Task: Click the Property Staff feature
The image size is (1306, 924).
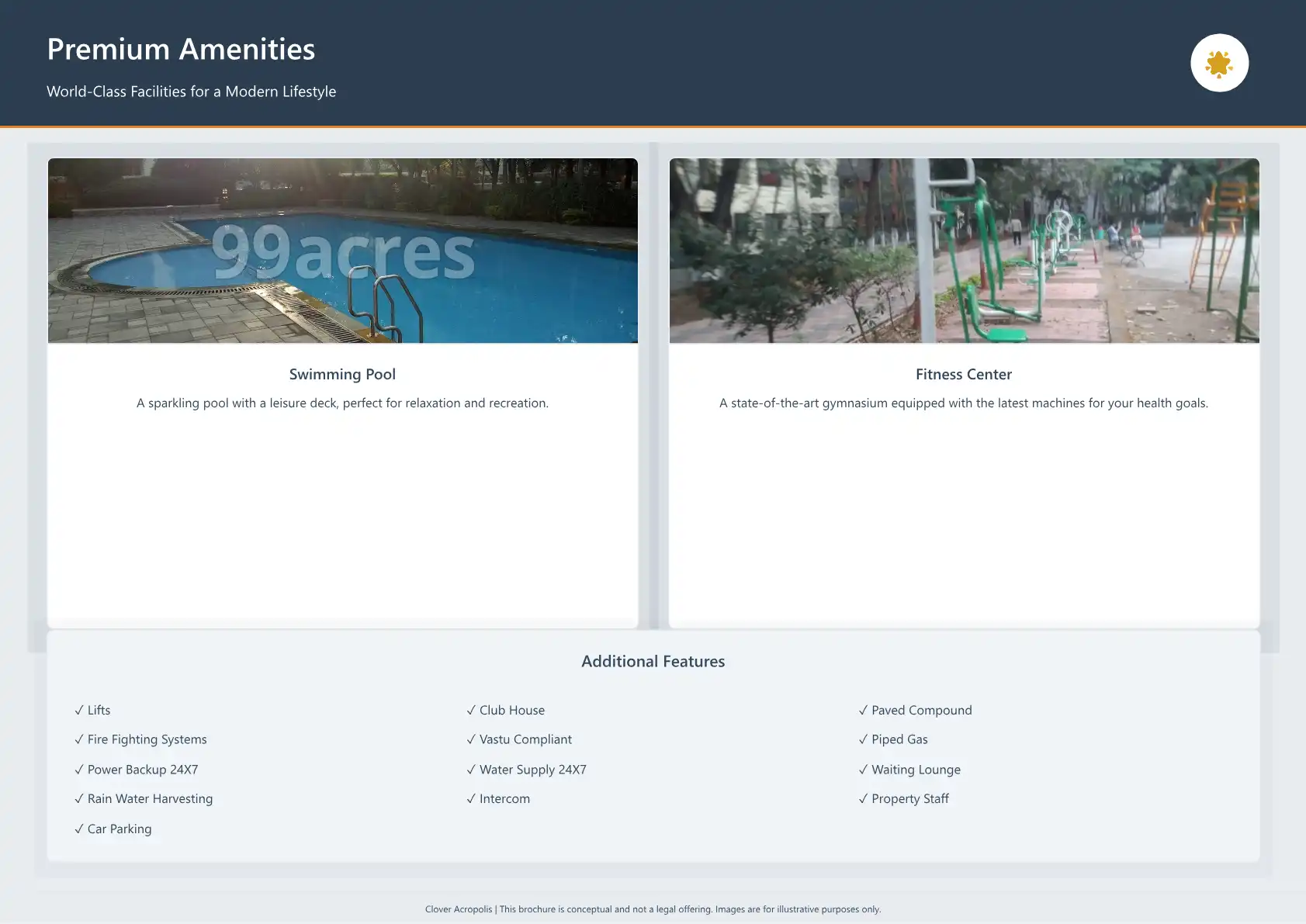Action: (x=904, y=798)
